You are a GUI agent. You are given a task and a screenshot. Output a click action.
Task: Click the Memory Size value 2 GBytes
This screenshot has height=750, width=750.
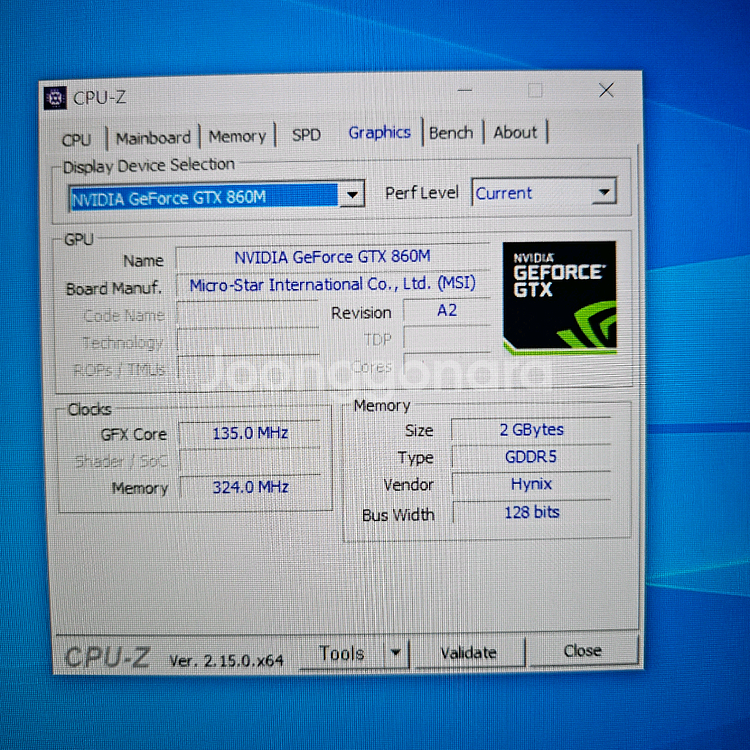pyautogui.click(x=531, y=430)
